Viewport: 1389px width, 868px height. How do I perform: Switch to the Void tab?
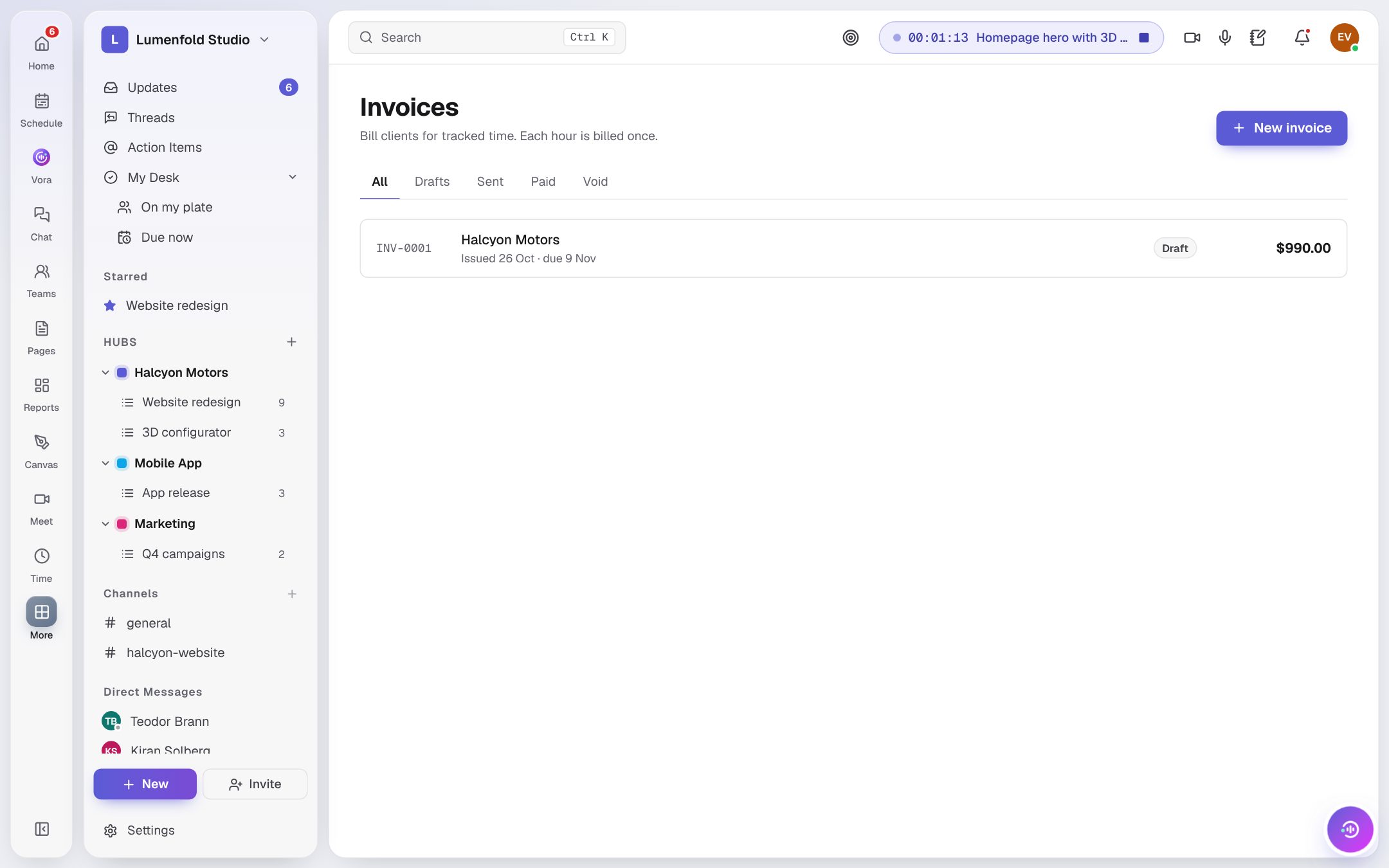pyautogui.click(x=595, y=181)
